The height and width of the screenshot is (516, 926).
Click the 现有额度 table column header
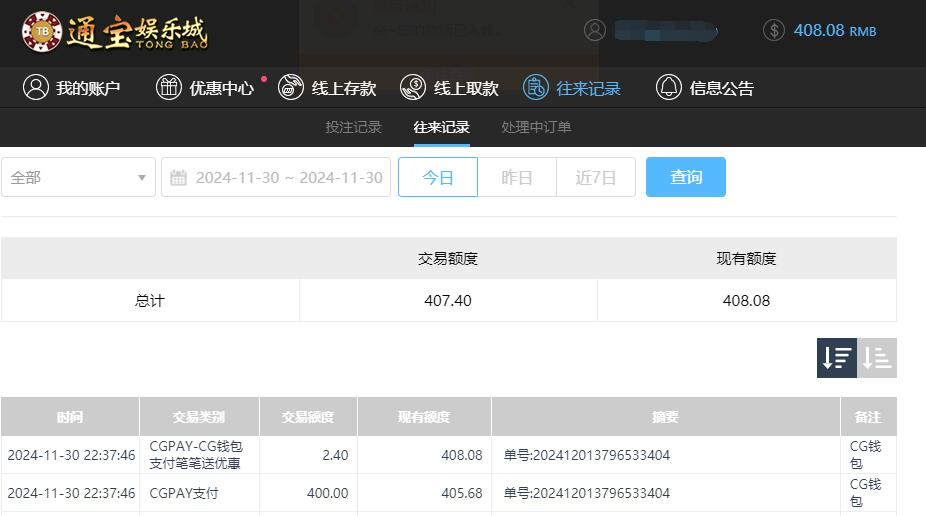pos(424,417)
